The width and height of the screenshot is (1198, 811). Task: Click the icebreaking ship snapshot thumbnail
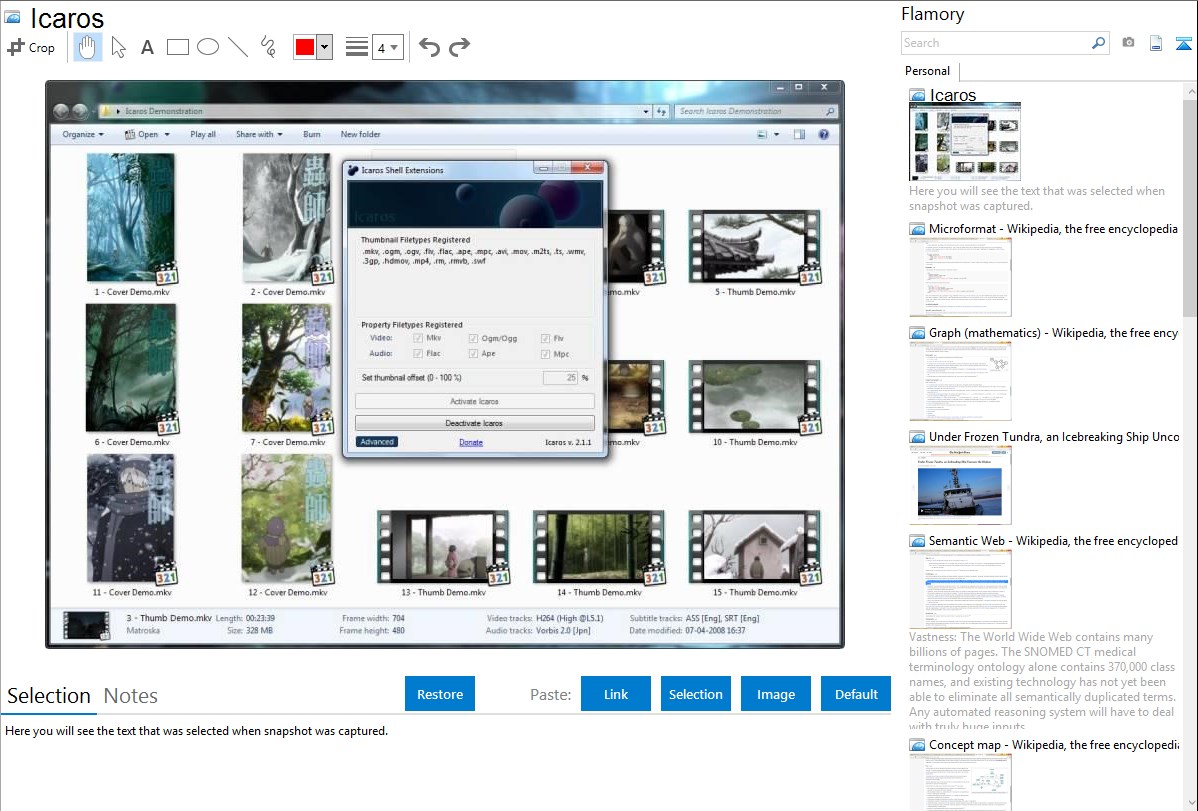(960, 486)
